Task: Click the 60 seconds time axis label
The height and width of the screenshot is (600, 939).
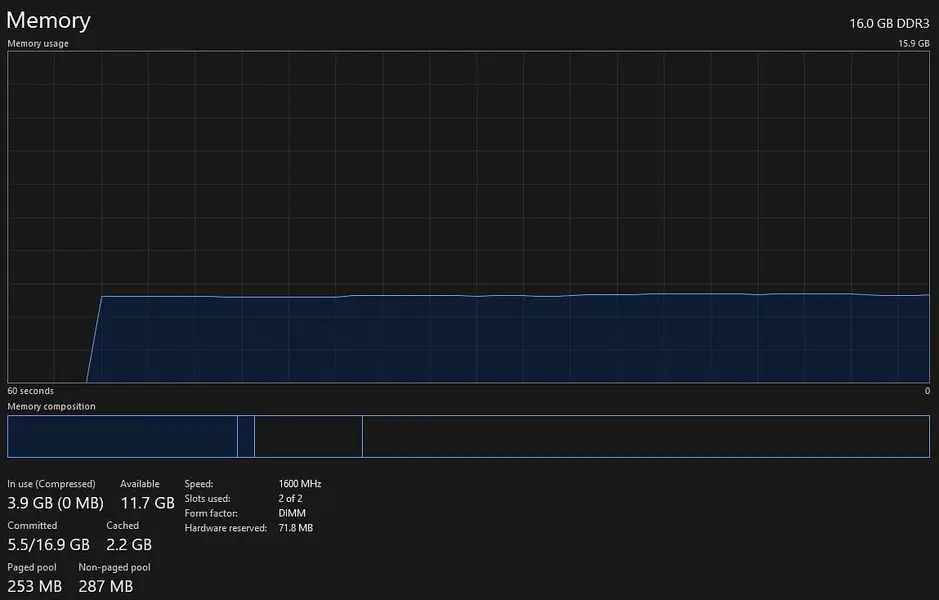Action: point(31,391)
